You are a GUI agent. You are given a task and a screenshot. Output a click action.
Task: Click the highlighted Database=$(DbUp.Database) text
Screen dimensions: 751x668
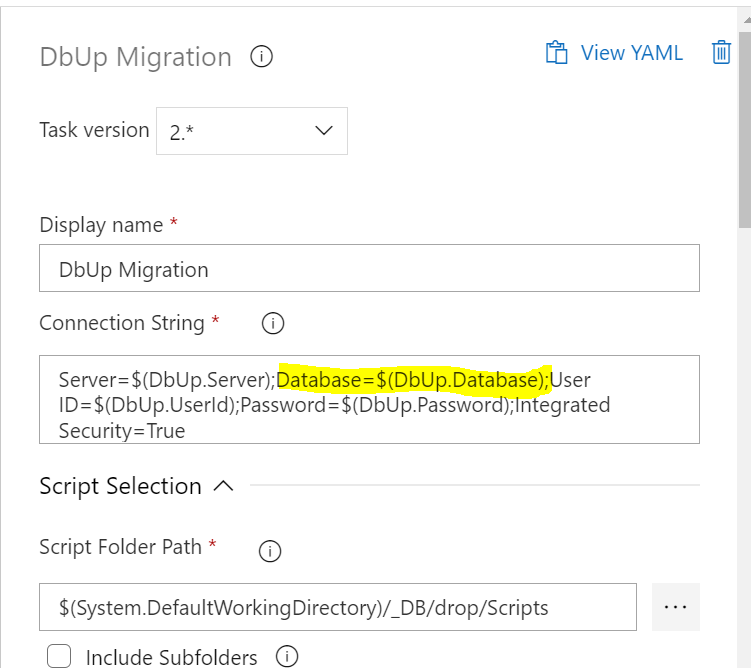pyautogui.click(x=413, y=380)
